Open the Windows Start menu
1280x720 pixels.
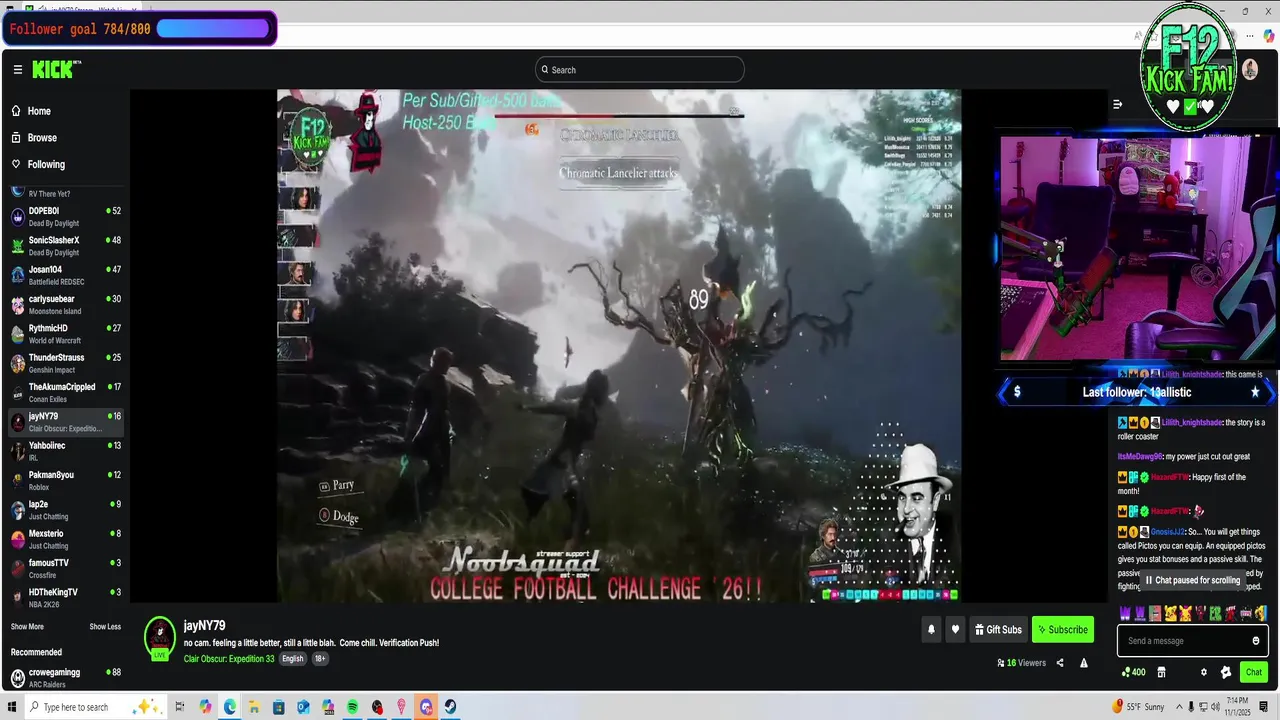[x=12, y=707]
